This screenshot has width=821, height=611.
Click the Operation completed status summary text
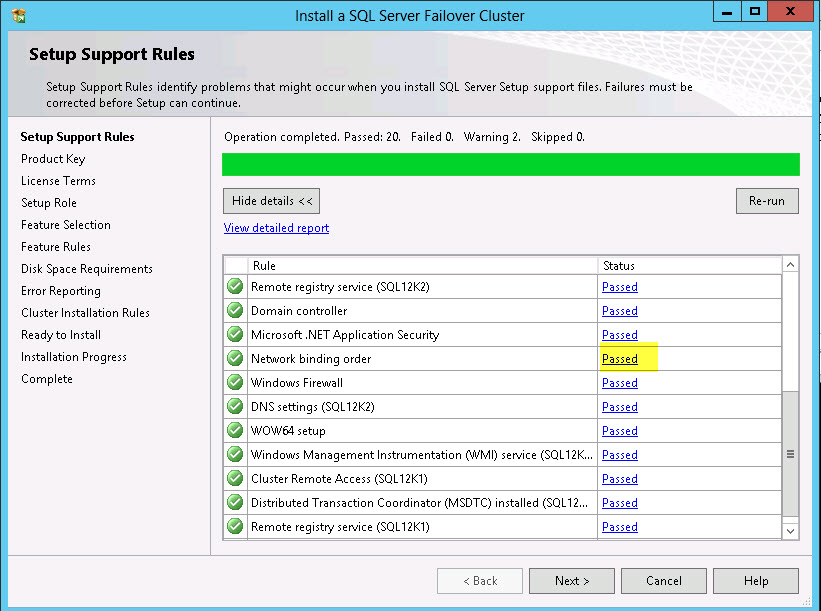click(x=404, y=137)
